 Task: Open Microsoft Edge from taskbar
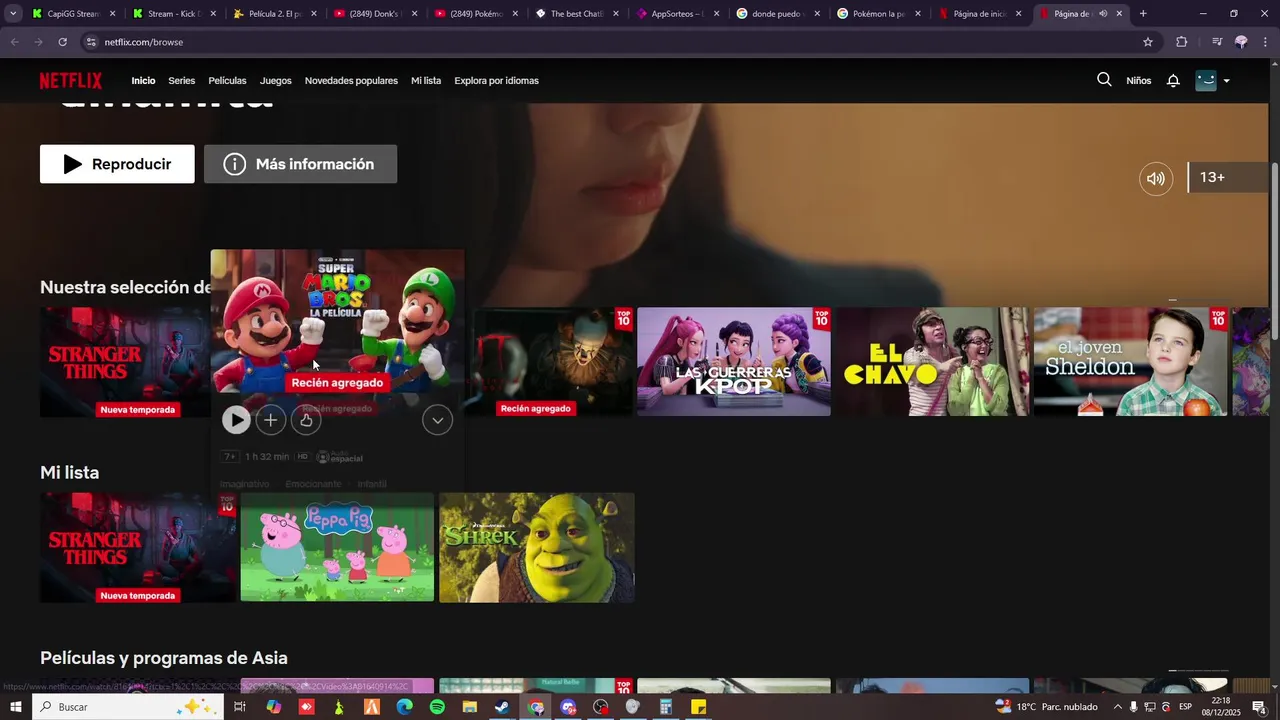pyautogui.click(x=404, y=707)
